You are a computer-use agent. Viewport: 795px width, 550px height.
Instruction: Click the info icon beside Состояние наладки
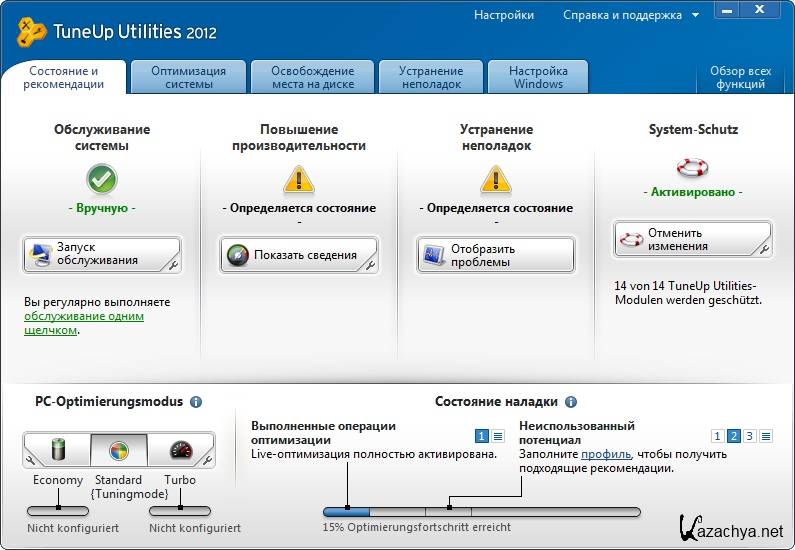[x=571, y=402]
